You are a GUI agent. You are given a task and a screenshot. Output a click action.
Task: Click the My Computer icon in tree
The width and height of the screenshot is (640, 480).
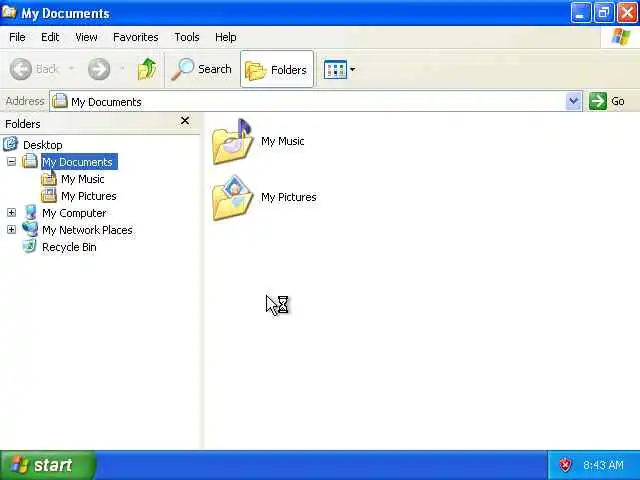(30, 213)
